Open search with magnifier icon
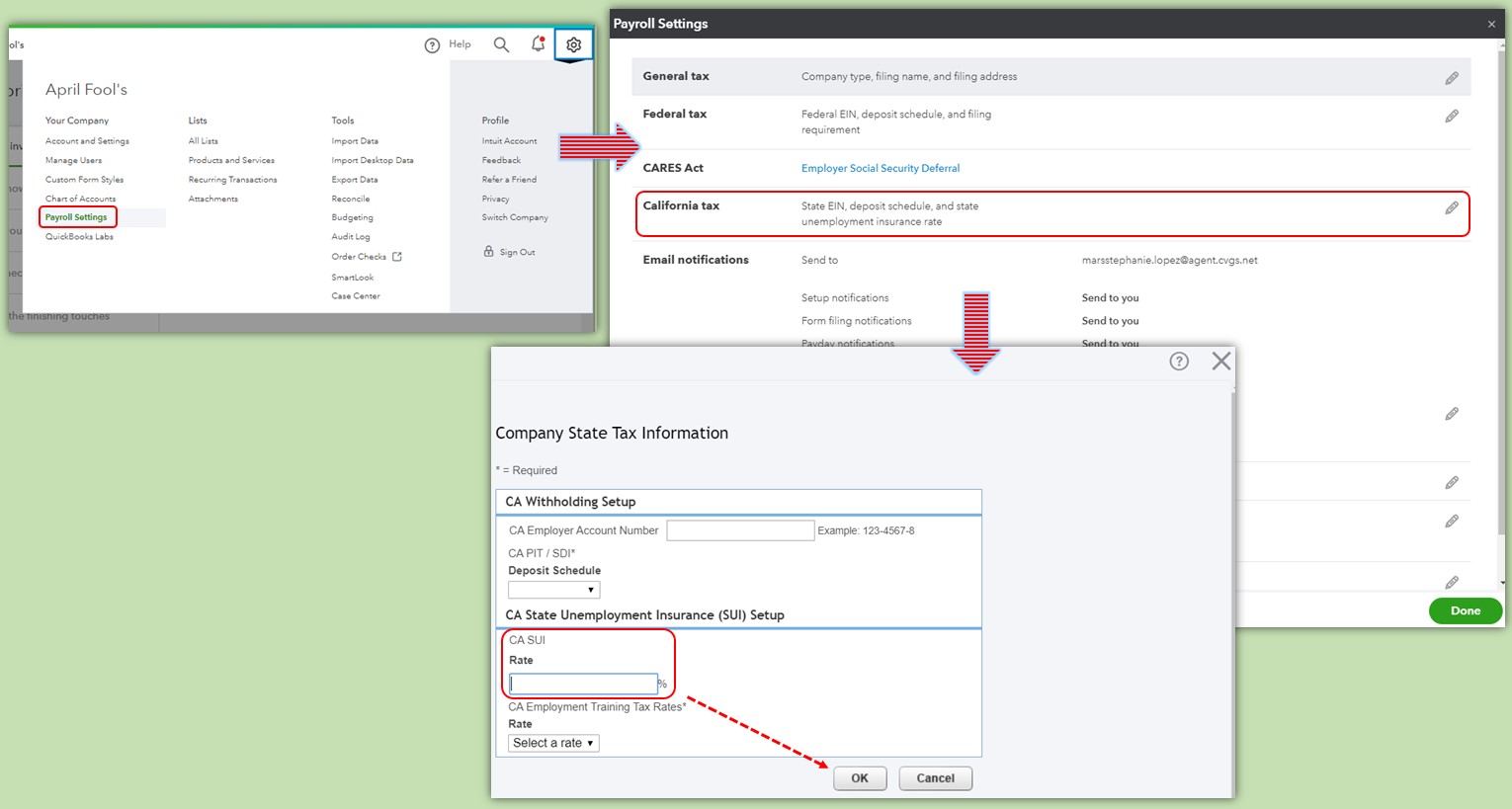The height and width of the screenshot is (809, 1512). (501, 44)
